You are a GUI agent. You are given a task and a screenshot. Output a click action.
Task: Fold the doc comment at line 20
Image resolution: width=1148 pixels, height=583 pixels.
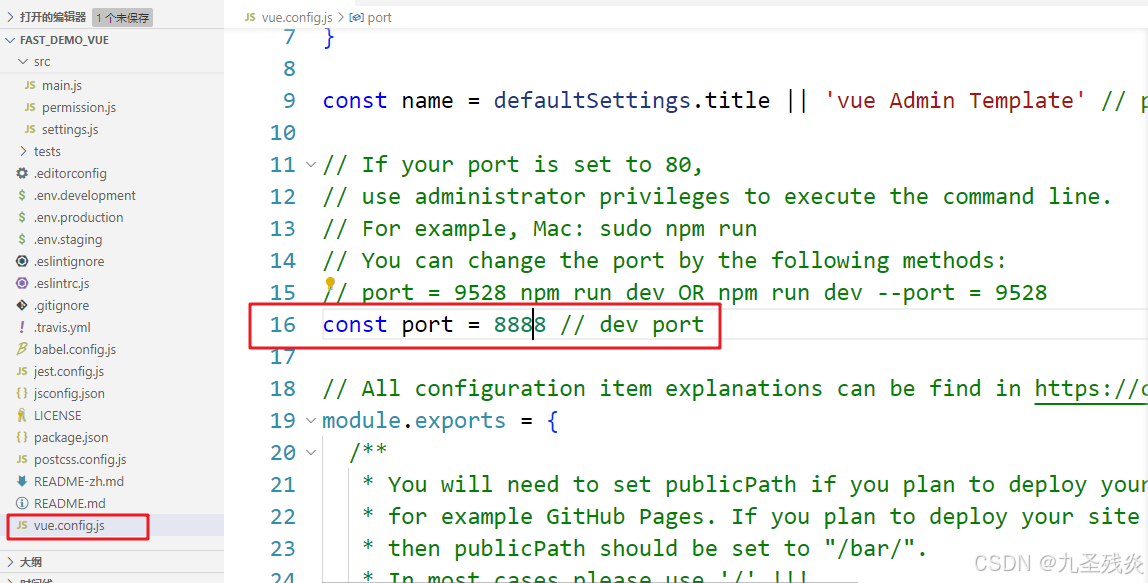(x=310, y=453)
